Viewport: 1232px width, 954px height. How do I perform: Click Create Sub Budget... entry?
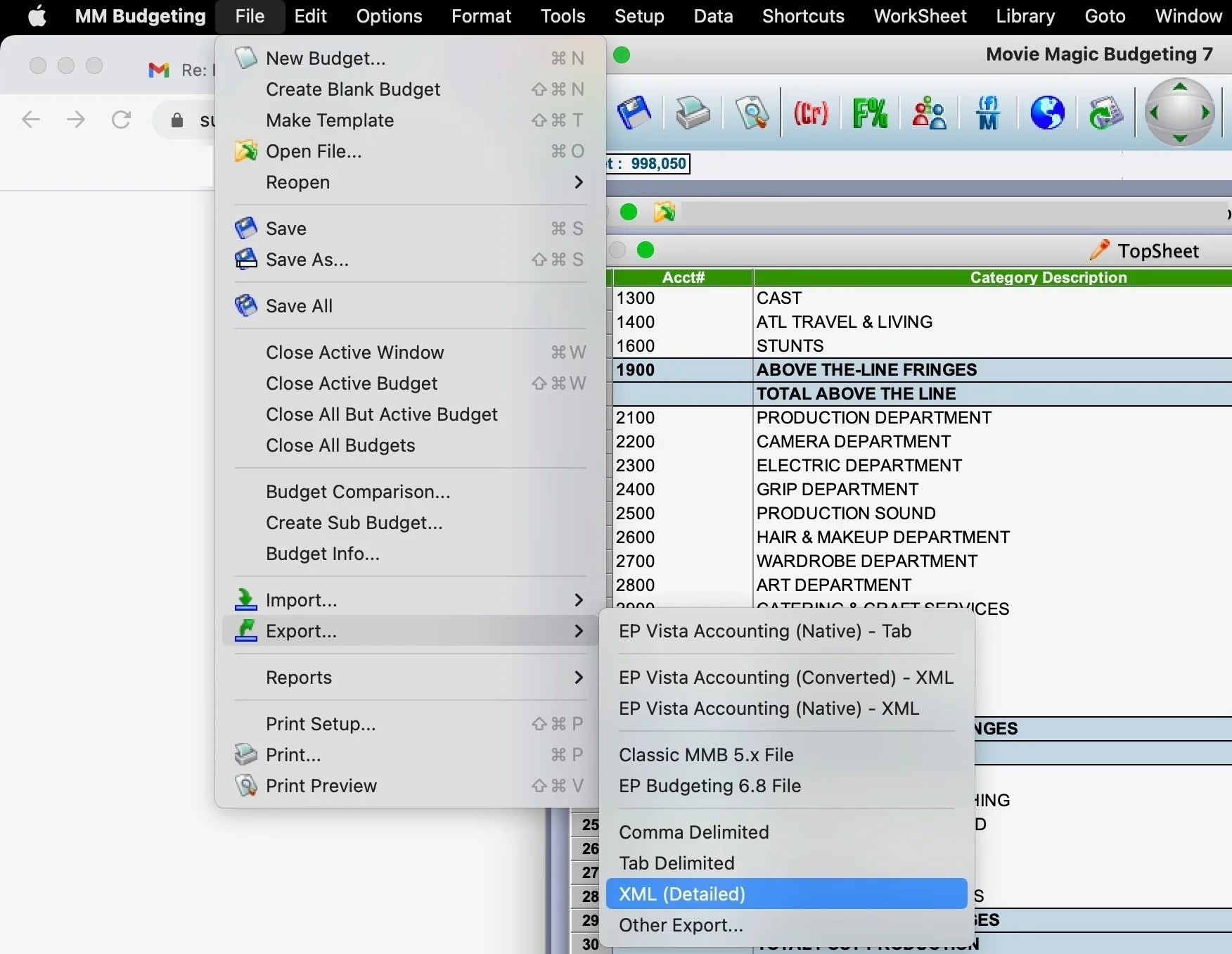click(410, 523)
